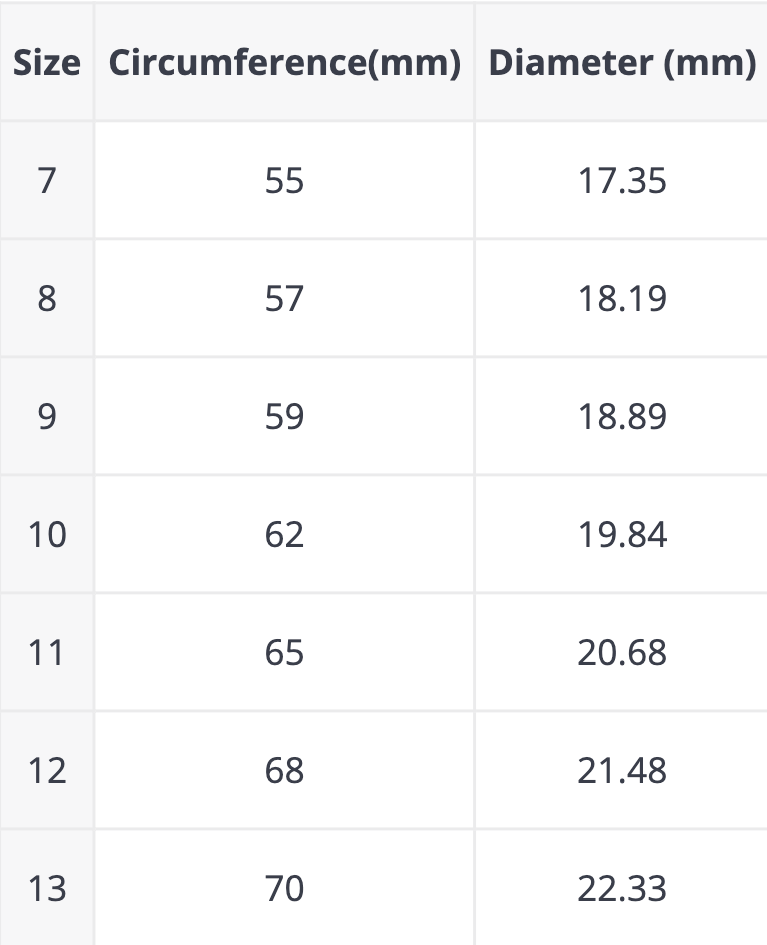The image size is (767, 945).
Task: Click the diameter value 19.84
Action: click(x=622, y=535)
